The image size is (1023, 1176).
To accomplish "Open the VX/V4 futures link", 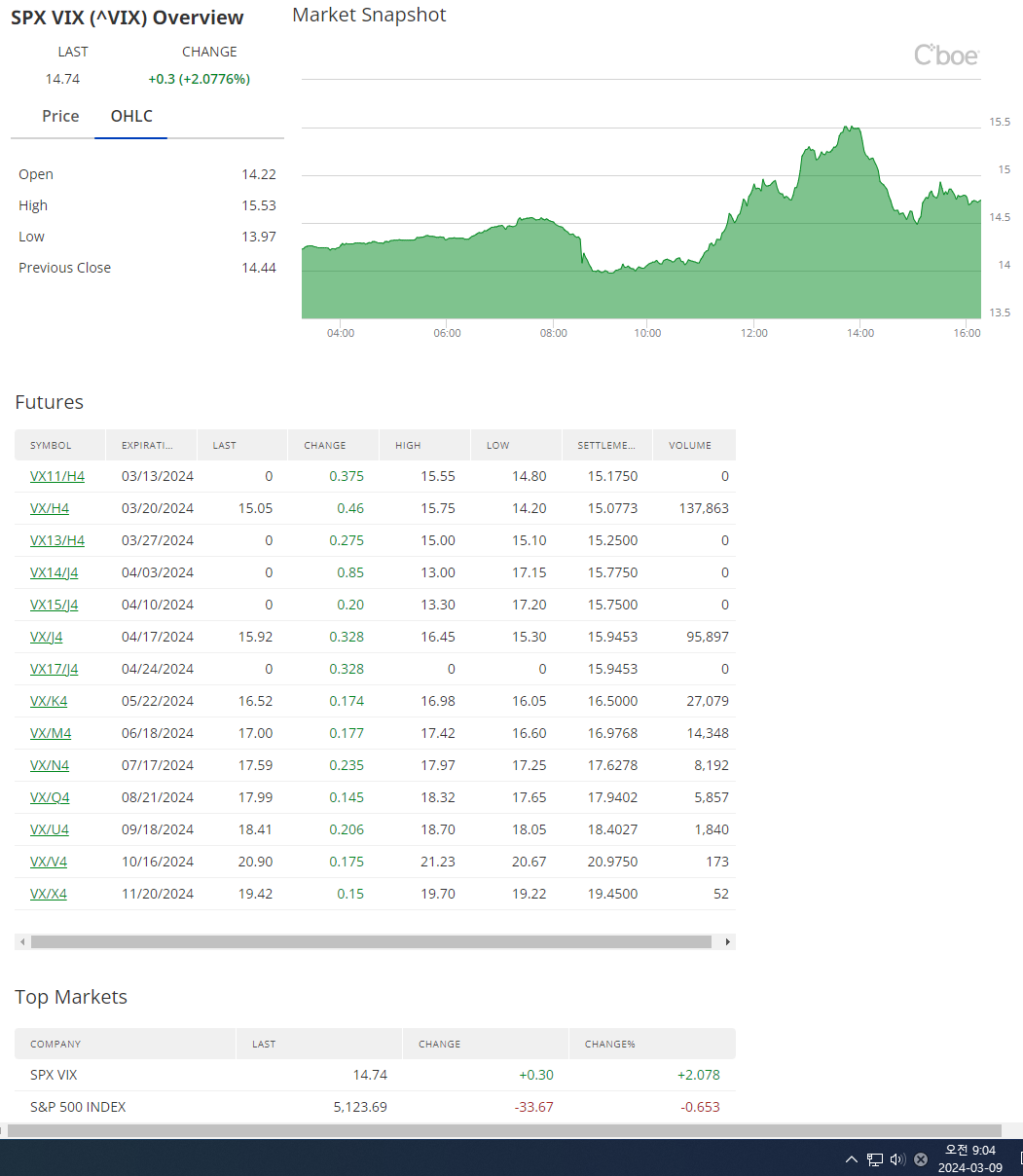I will [49, 862].
